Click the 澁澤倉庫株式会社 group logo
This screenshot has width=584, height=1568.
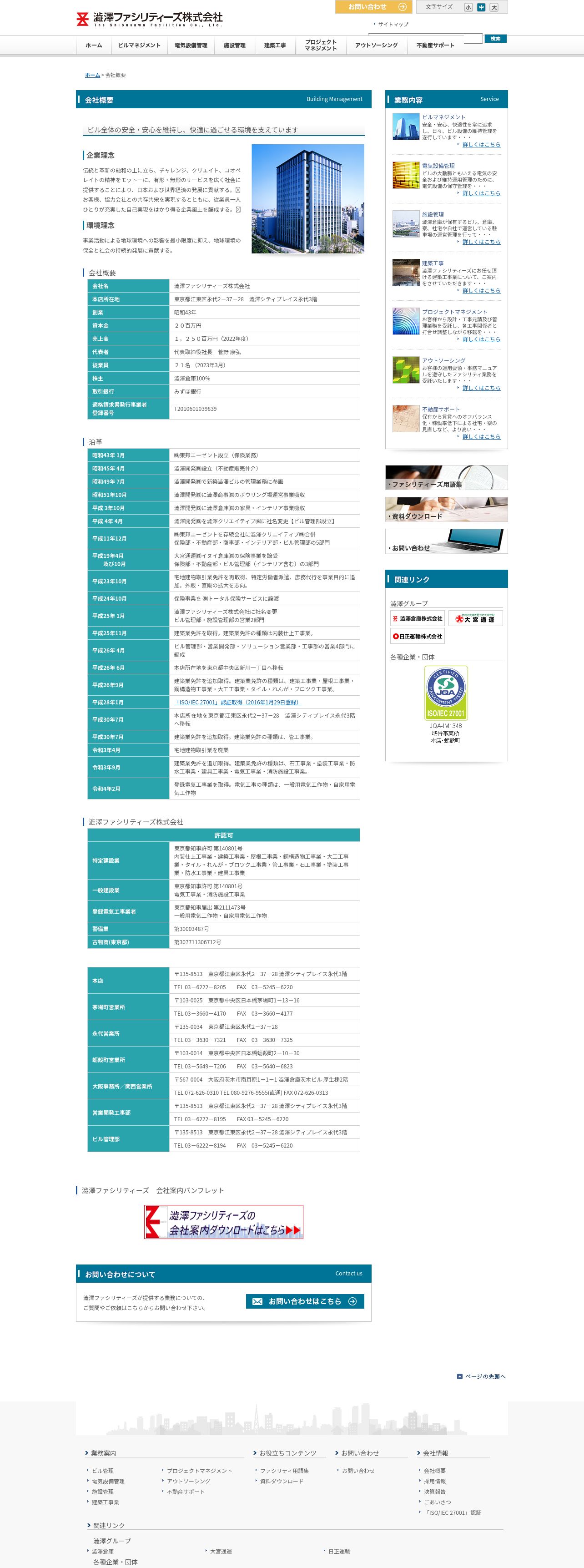pos(418,618)
